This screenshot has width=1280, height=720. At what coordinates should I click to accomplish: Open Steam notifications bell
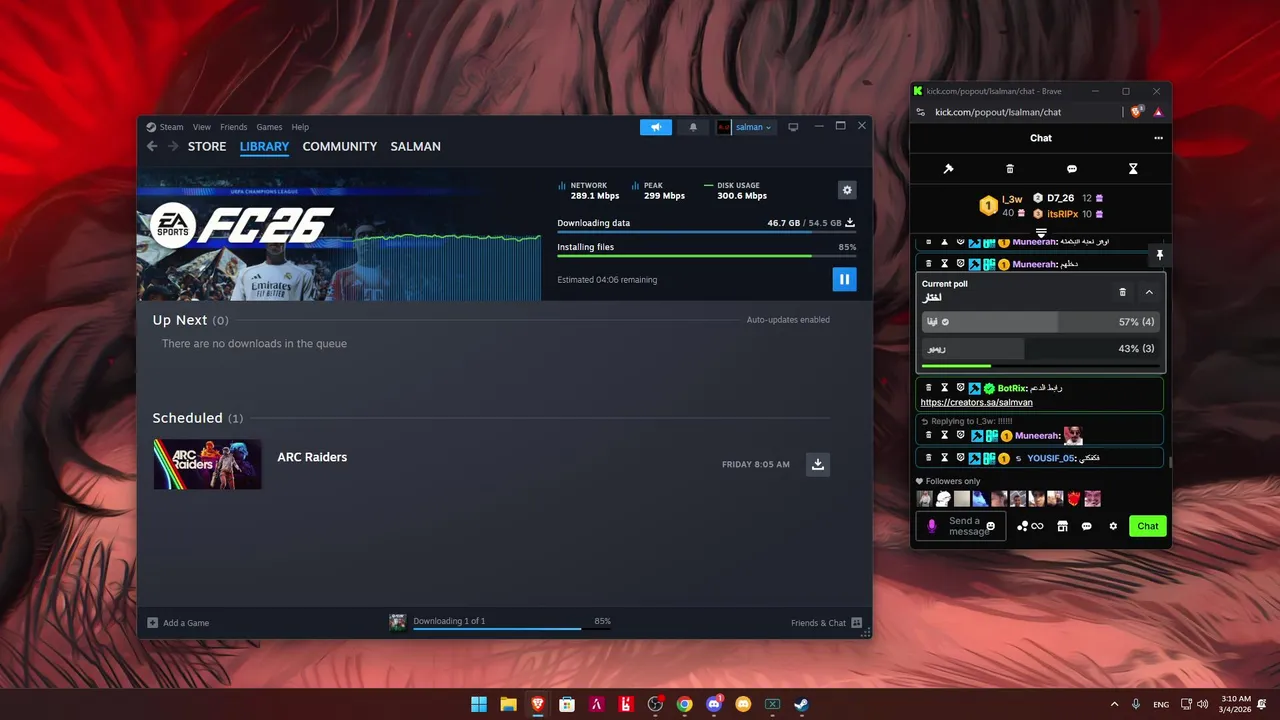[x=693, y=127]
